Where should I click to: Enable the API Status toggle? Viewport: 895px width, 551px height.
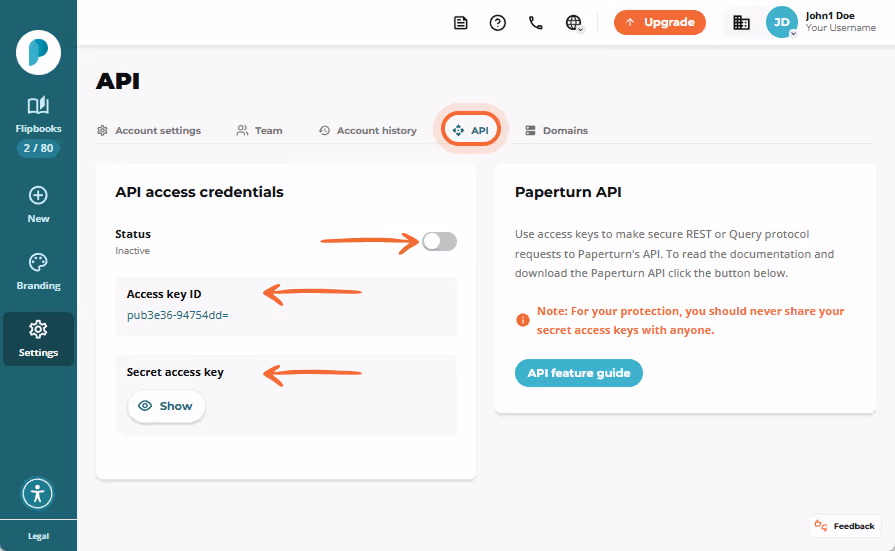click(x=440, y=242)
